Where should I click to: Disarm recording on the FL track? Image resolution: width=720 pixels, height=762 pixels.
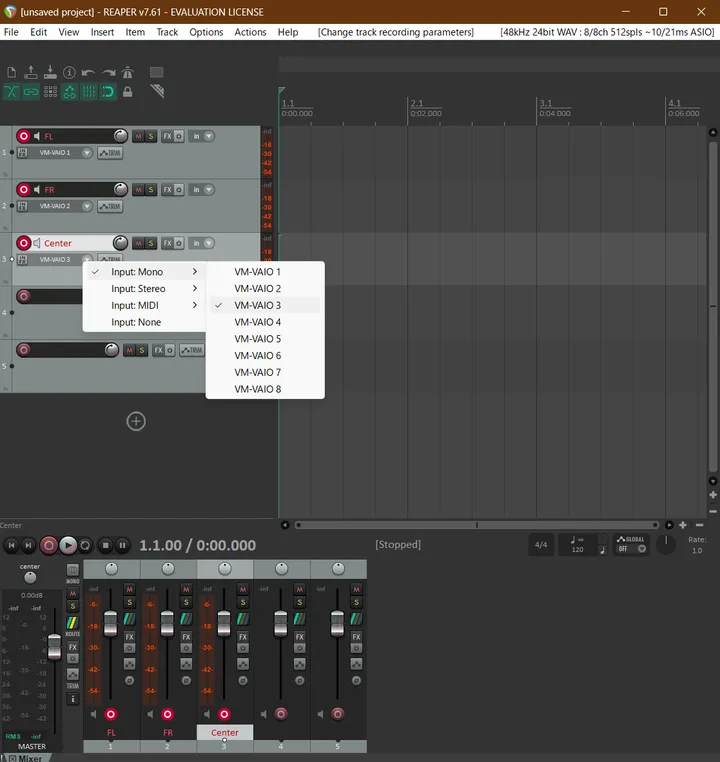[x=24, y=136]
